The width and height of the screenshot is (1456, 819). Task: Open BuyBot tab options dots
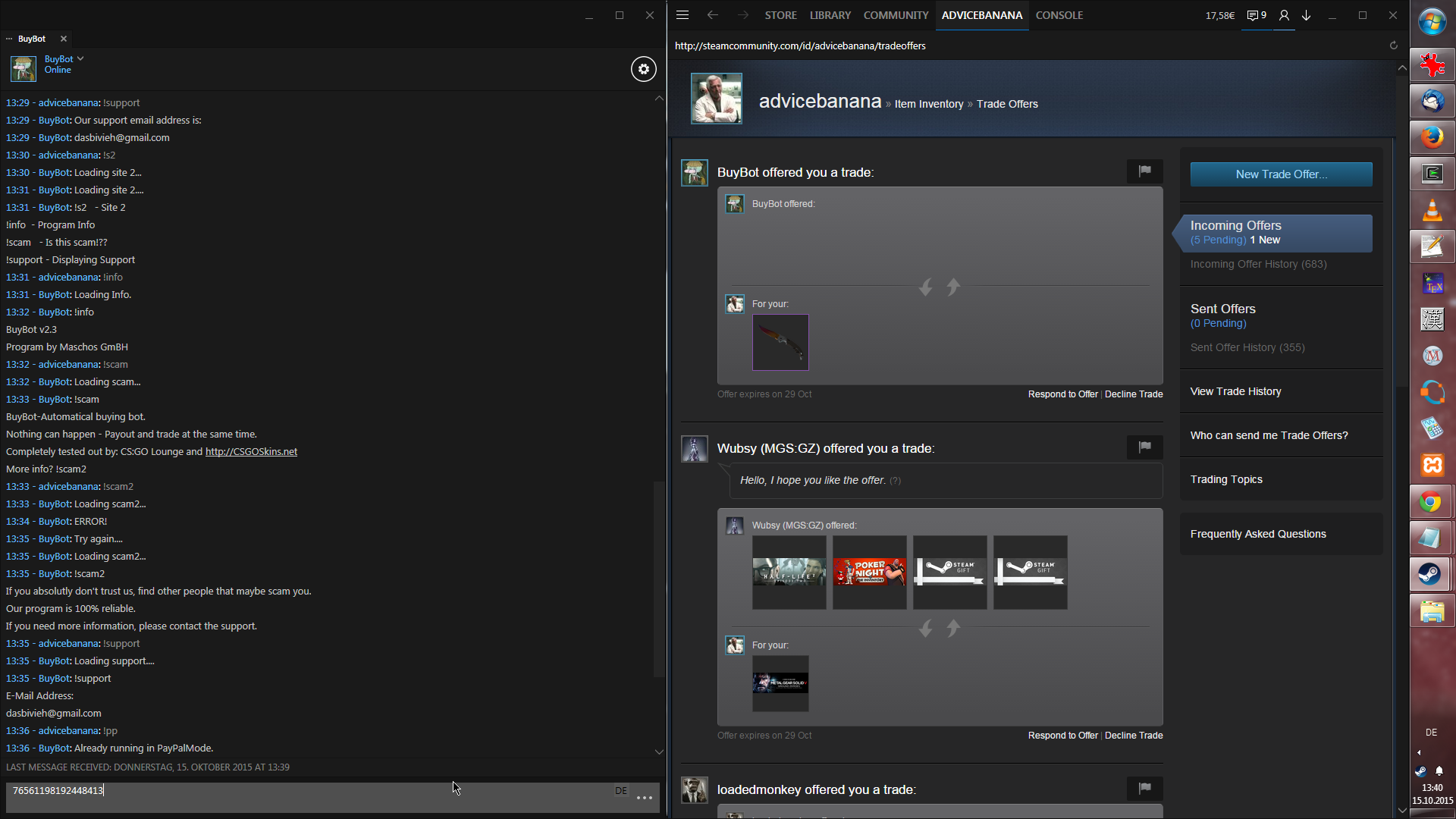click(x=9, y=39)
